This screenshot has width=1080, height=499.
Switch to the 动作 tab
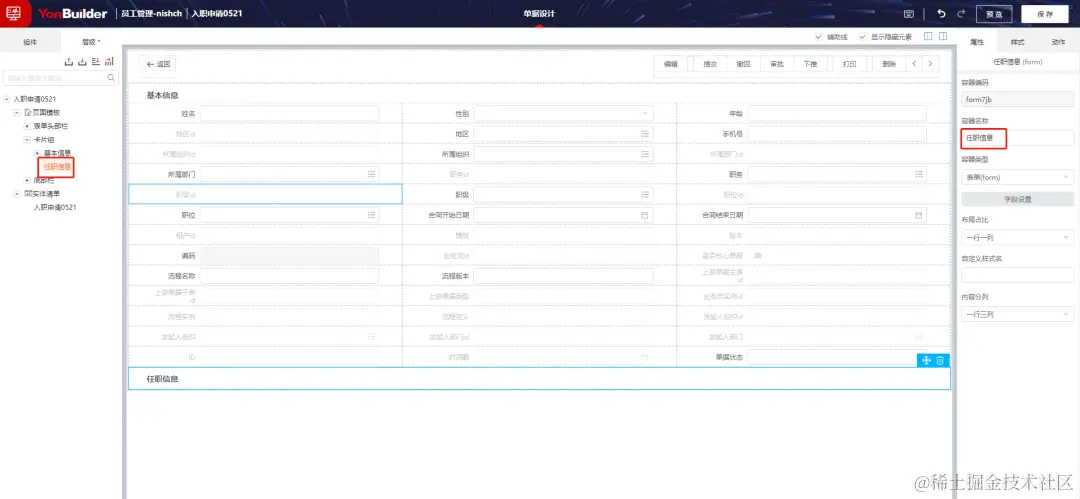click(1058, 42)
